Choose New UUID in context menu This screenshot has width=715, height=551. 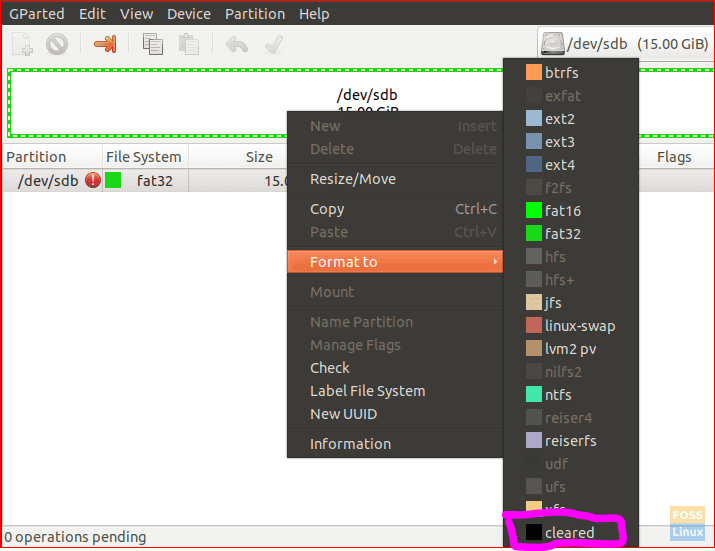click(x=395, y=414)
